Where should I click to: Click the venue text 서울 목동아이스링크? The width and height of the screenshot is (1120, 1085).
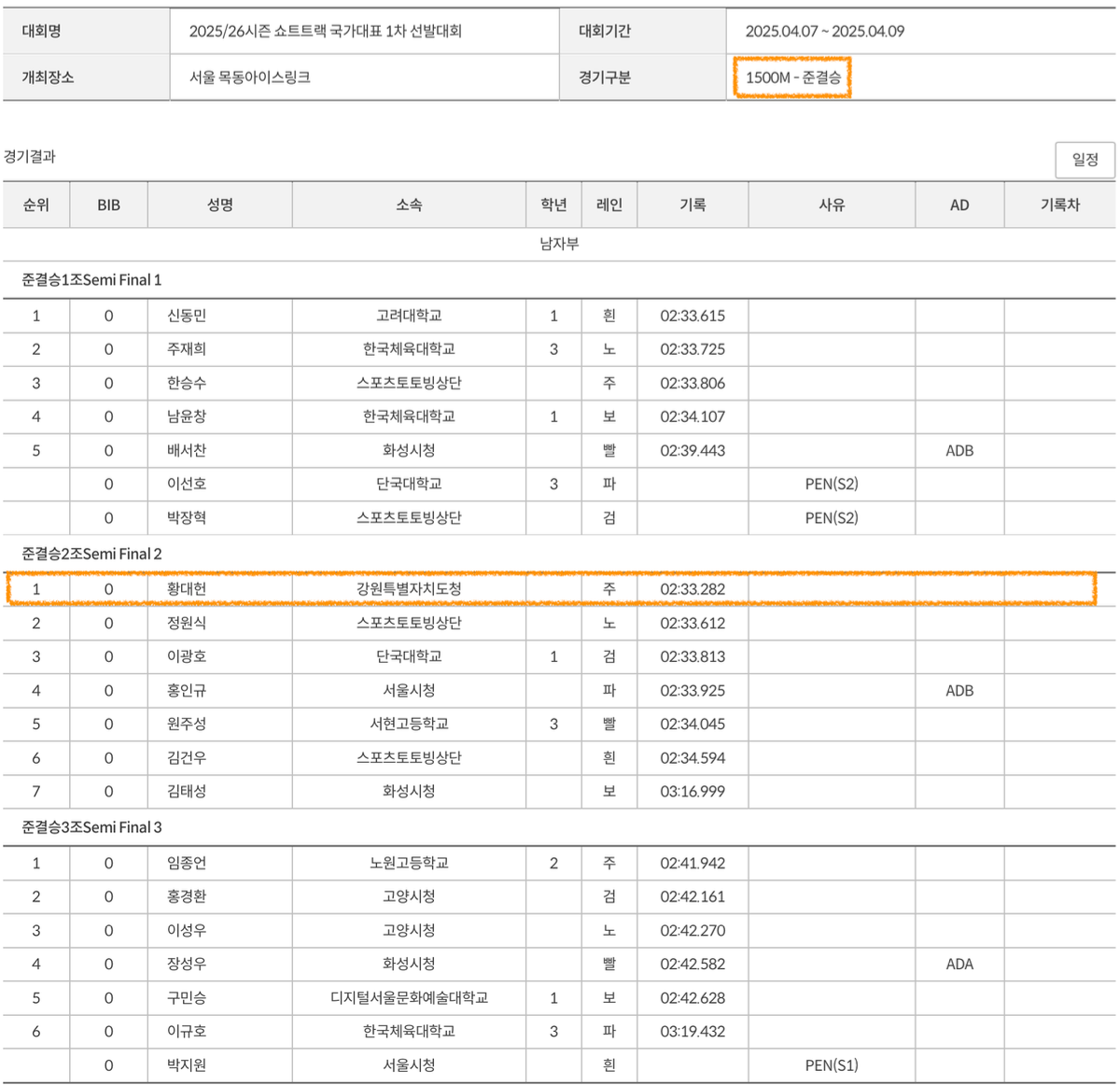(x=249, y=77)
